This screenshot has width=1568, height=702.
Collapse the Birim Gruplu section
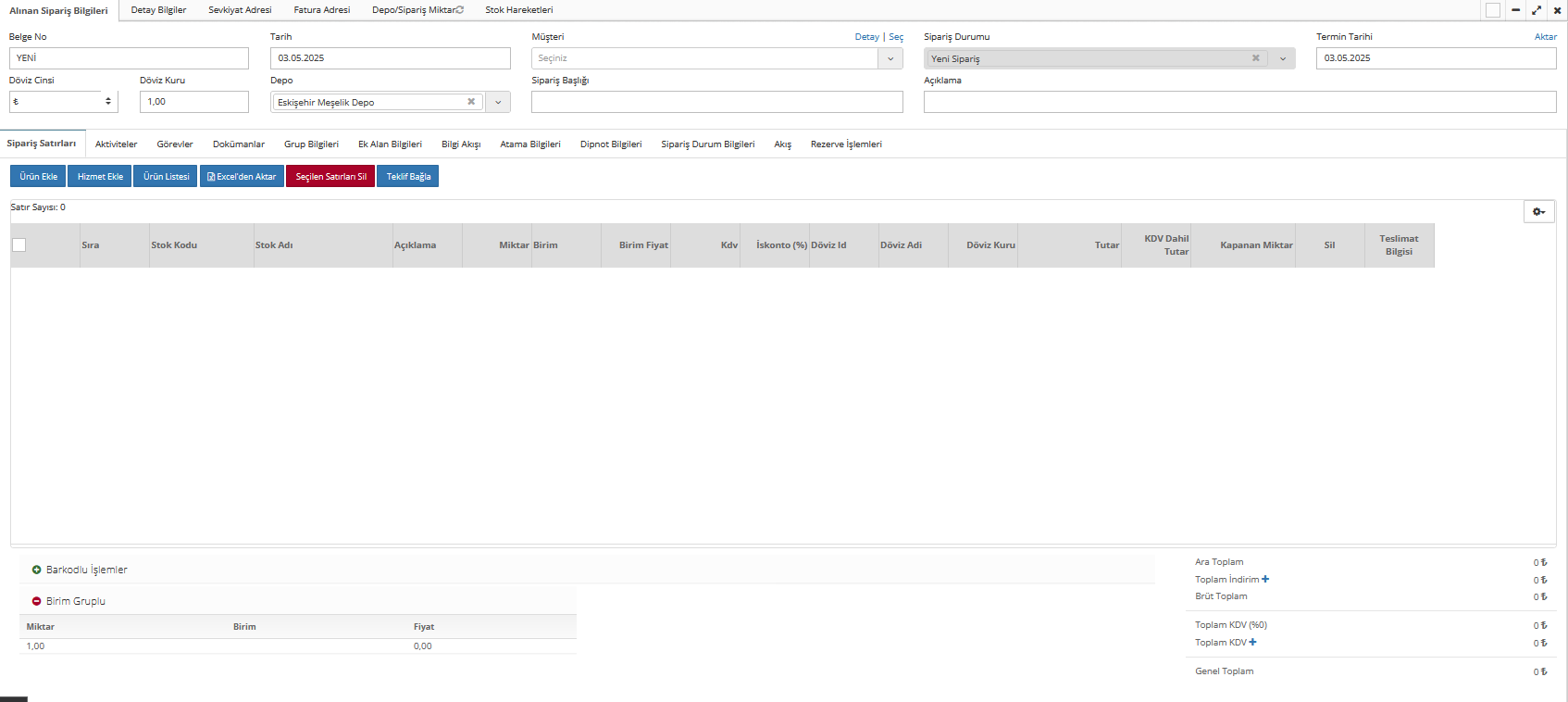pyautogui.click(x=37, y=602)
